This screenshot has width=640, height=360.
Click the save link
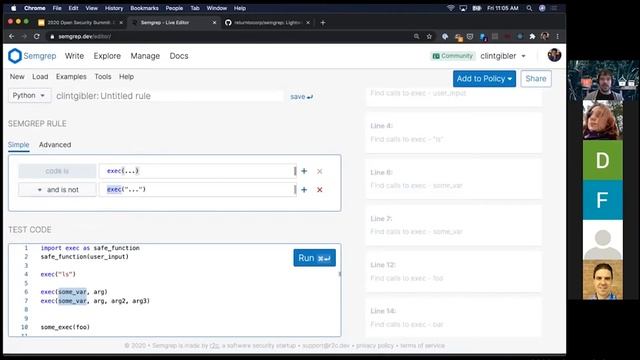coord(301,97)
